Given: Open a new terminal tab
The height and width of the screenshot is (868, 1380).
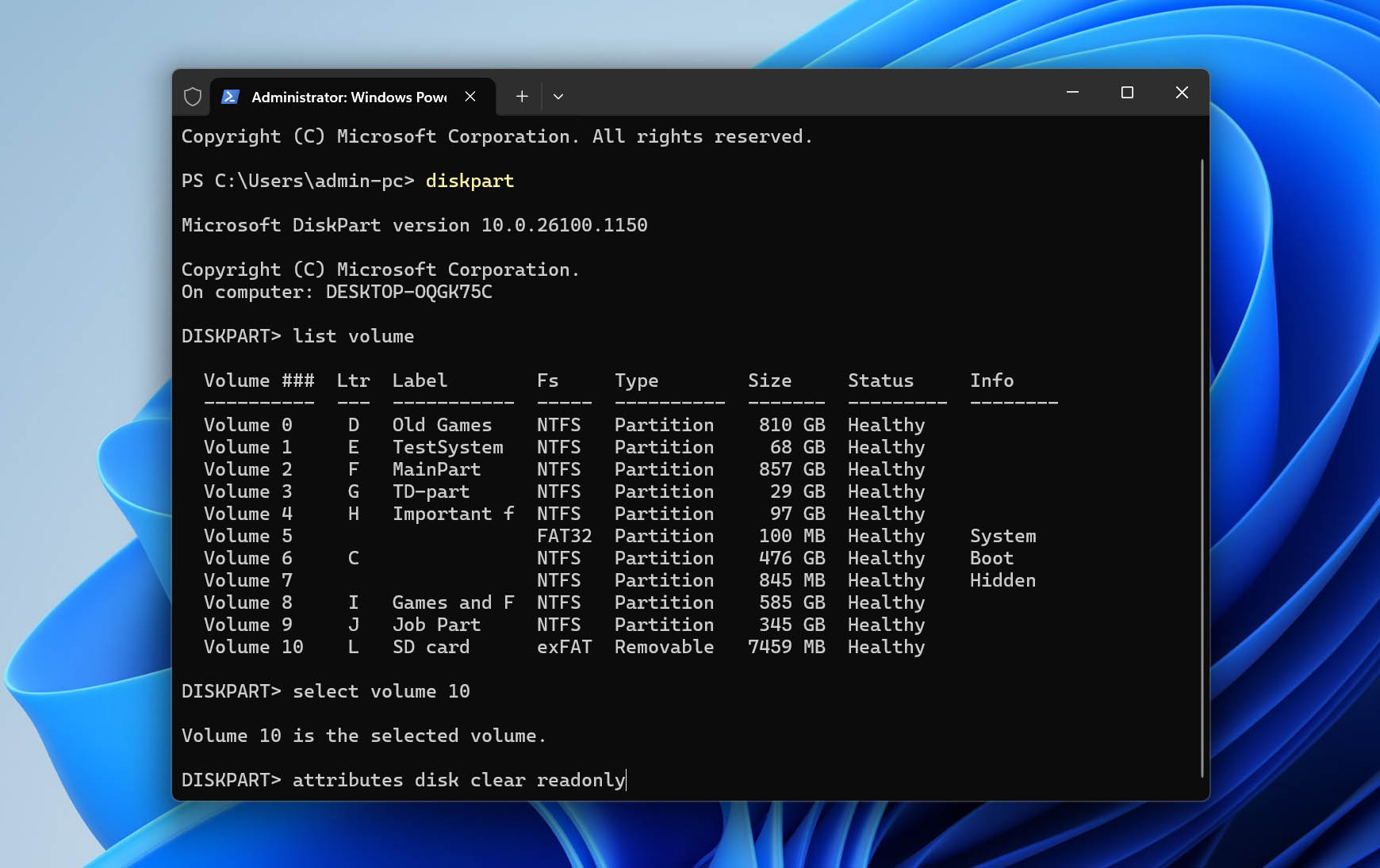Looking at the screenshot, I should pyautogui.click(x=522, y=97).
